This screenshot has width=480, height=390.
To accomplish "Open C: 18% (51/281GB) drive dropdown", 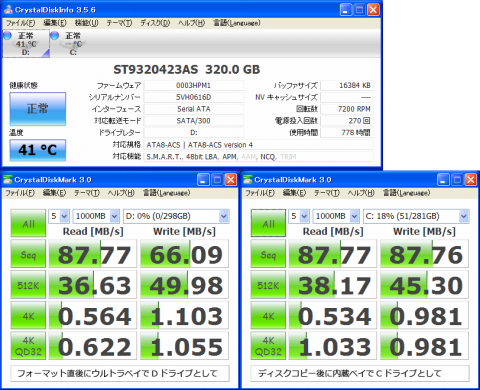I will click(416, 216).
